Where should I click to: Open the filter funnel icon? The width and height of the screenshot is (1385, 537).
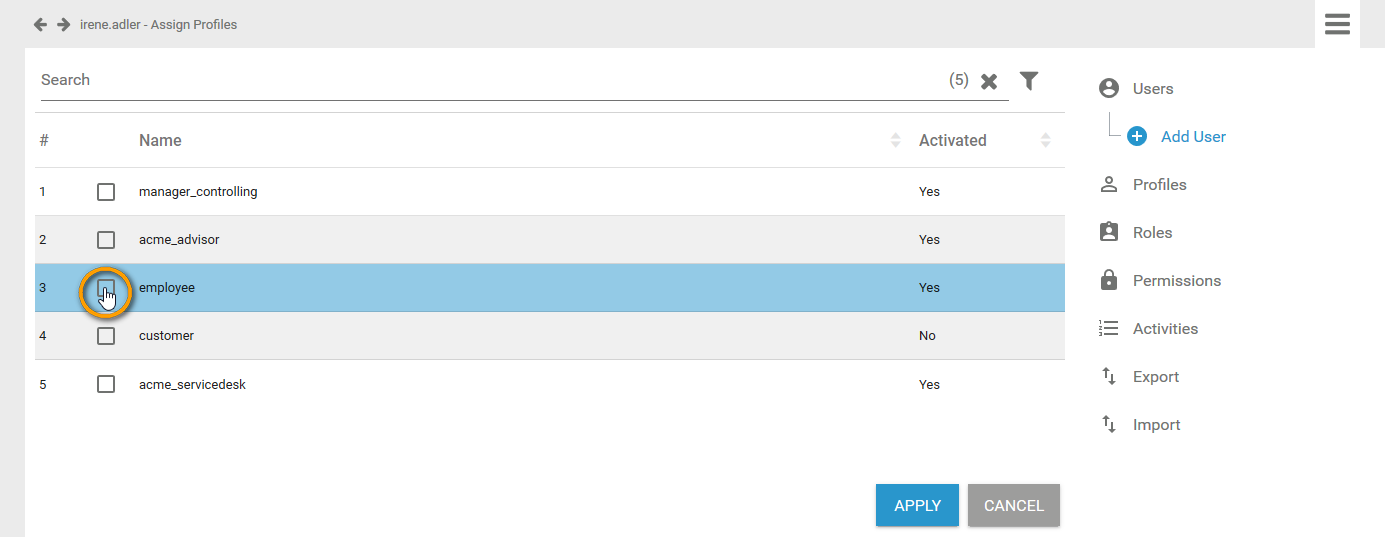1029,81
